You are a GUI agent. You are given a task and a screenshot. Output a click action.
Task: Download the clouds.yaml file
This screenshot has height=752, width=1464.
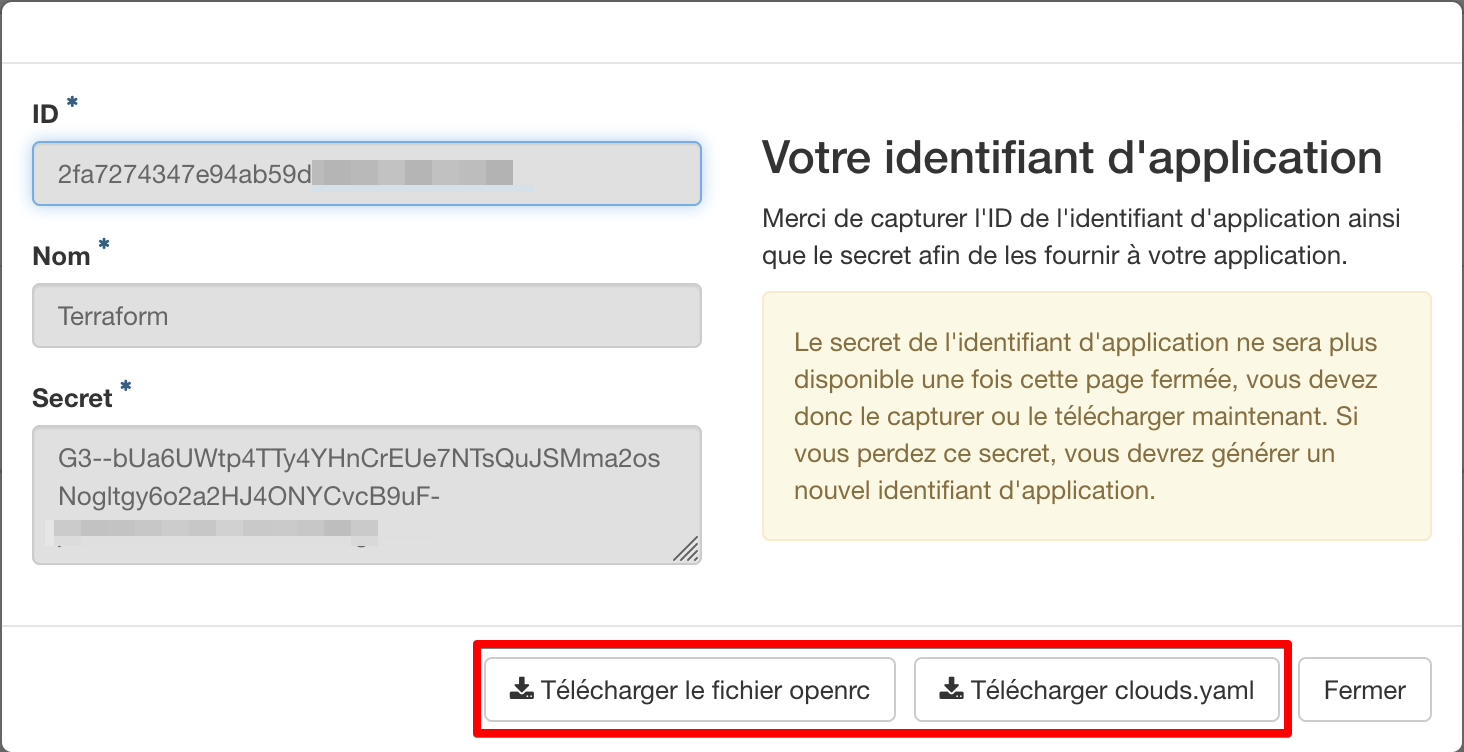1097,689
